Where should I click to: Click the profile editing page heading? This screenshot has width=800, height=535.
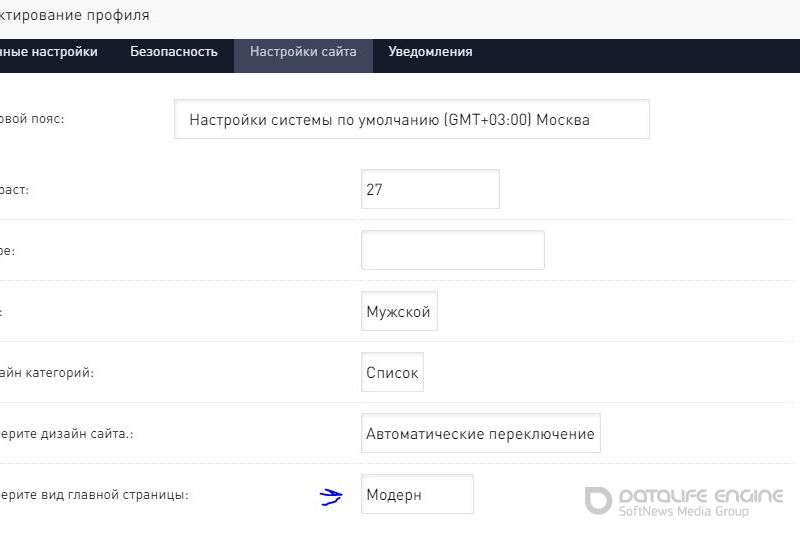click(x=74, y=16)
